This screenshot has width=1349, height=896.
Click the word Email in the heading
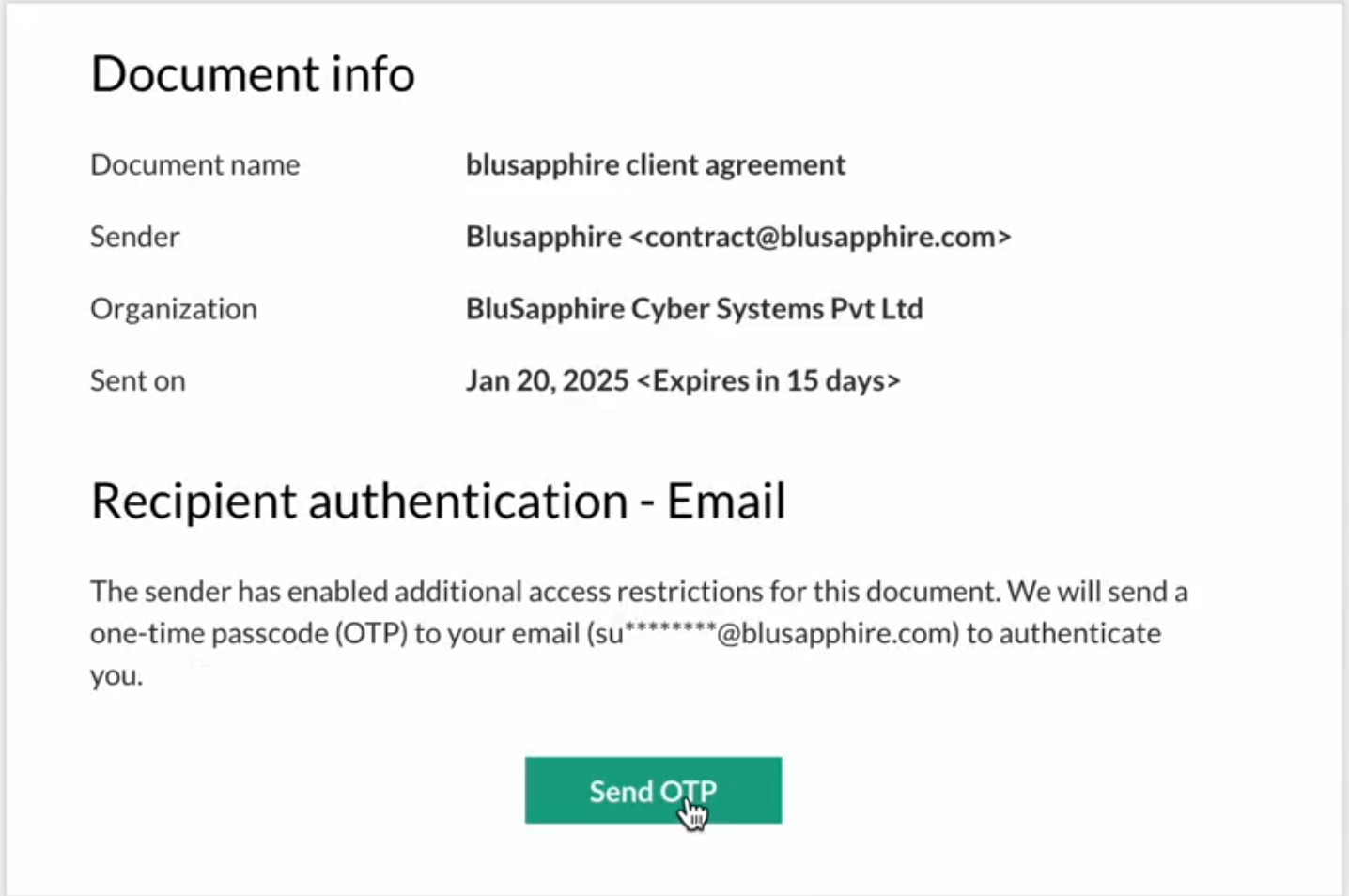(726, 501)
